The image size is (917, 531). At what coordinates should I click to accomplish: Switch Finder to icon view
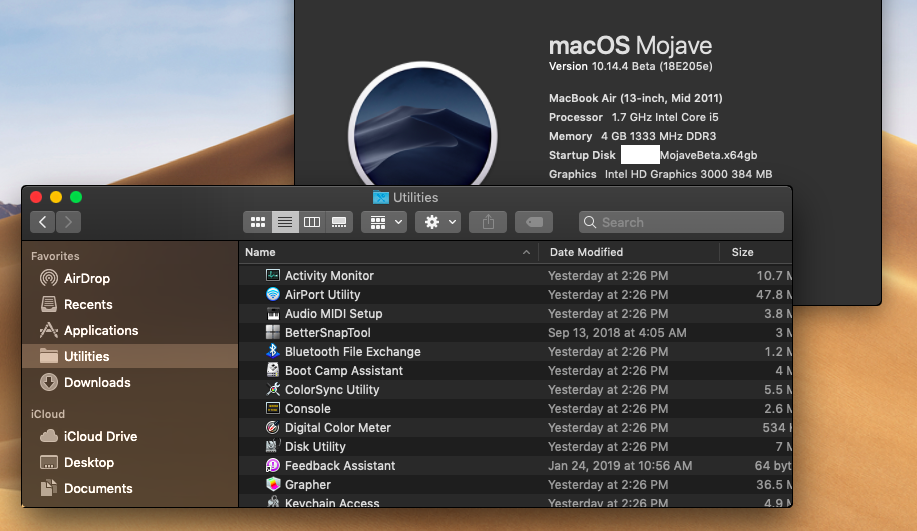tap(258, 222)
